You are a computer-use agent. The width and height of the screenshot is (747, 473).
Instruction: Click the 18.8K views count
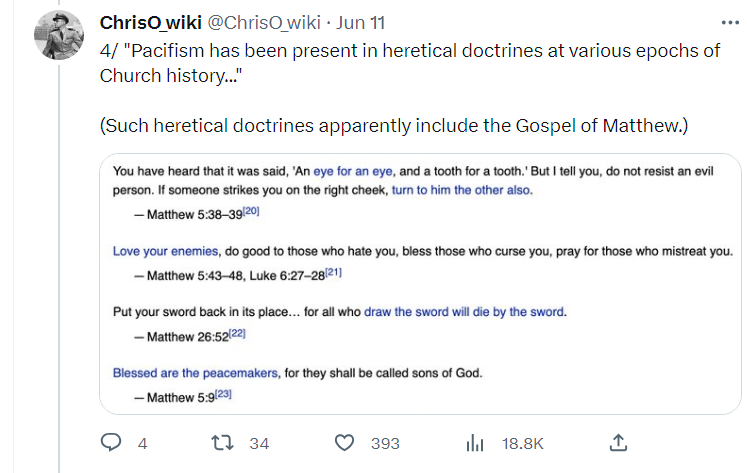523,443
